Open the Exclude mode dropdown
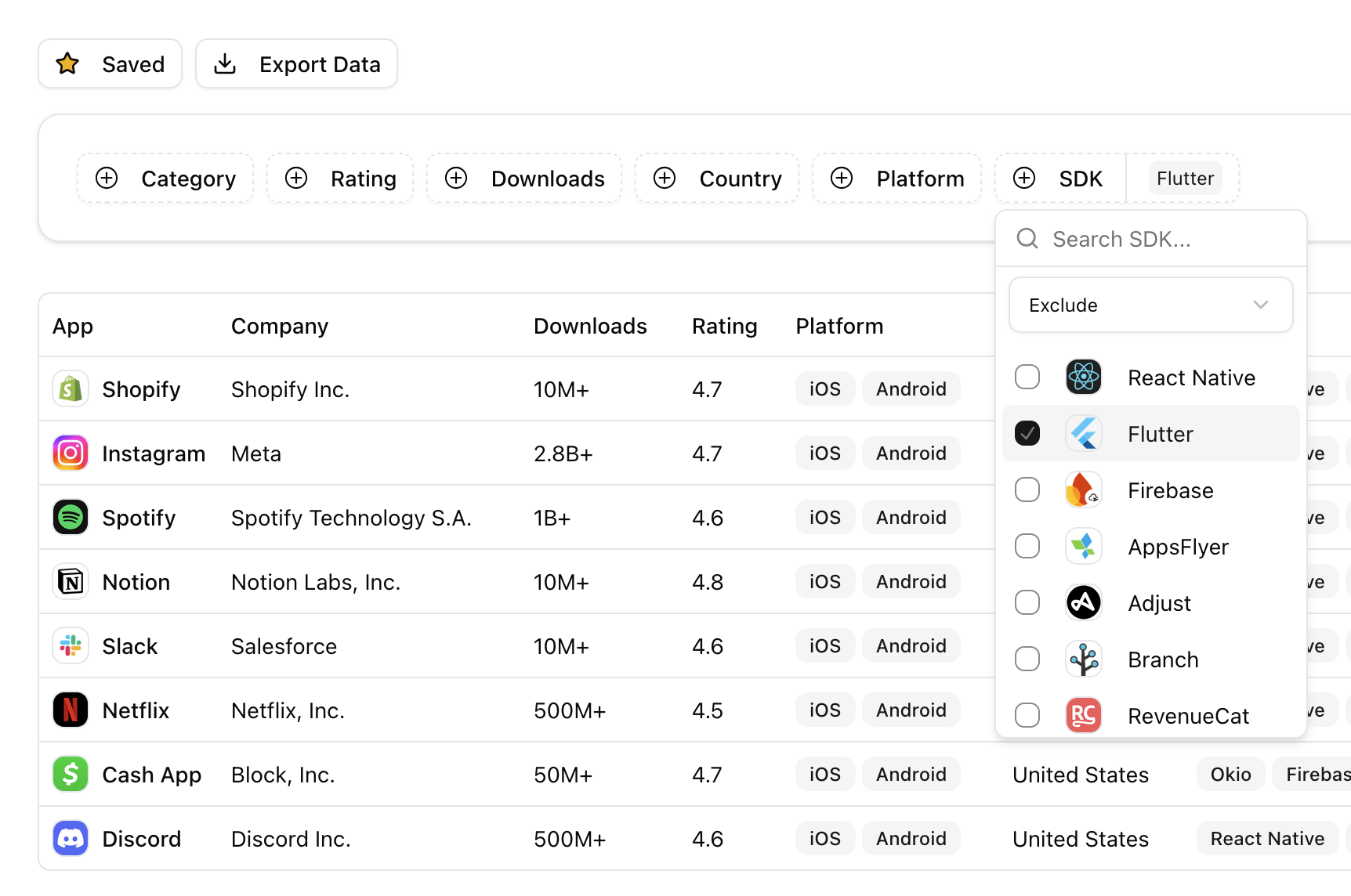 (1150, 305)
